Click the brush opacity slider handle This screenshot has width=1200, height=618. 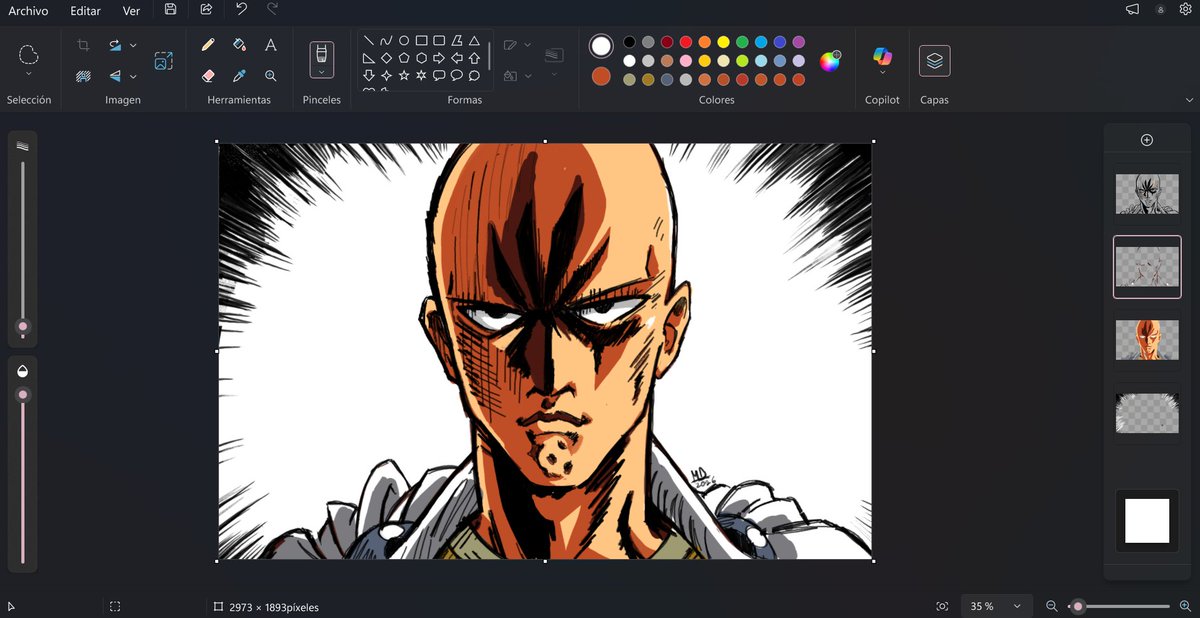pos(23,395)
